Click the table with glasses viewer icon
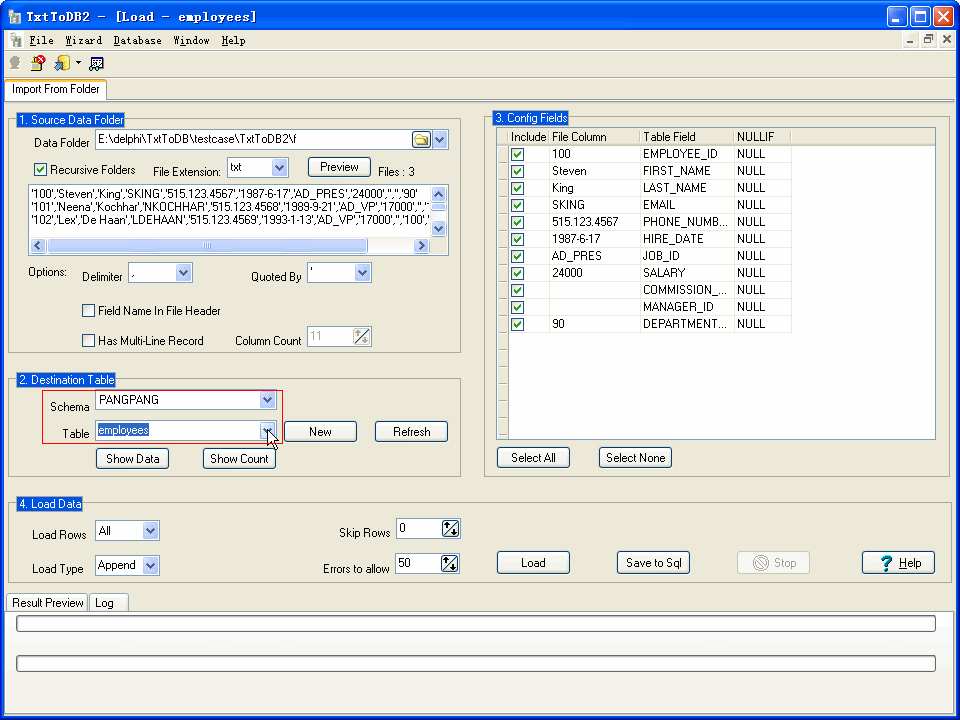960x720 pixels. pyautogui.click(x=97, y=62)
